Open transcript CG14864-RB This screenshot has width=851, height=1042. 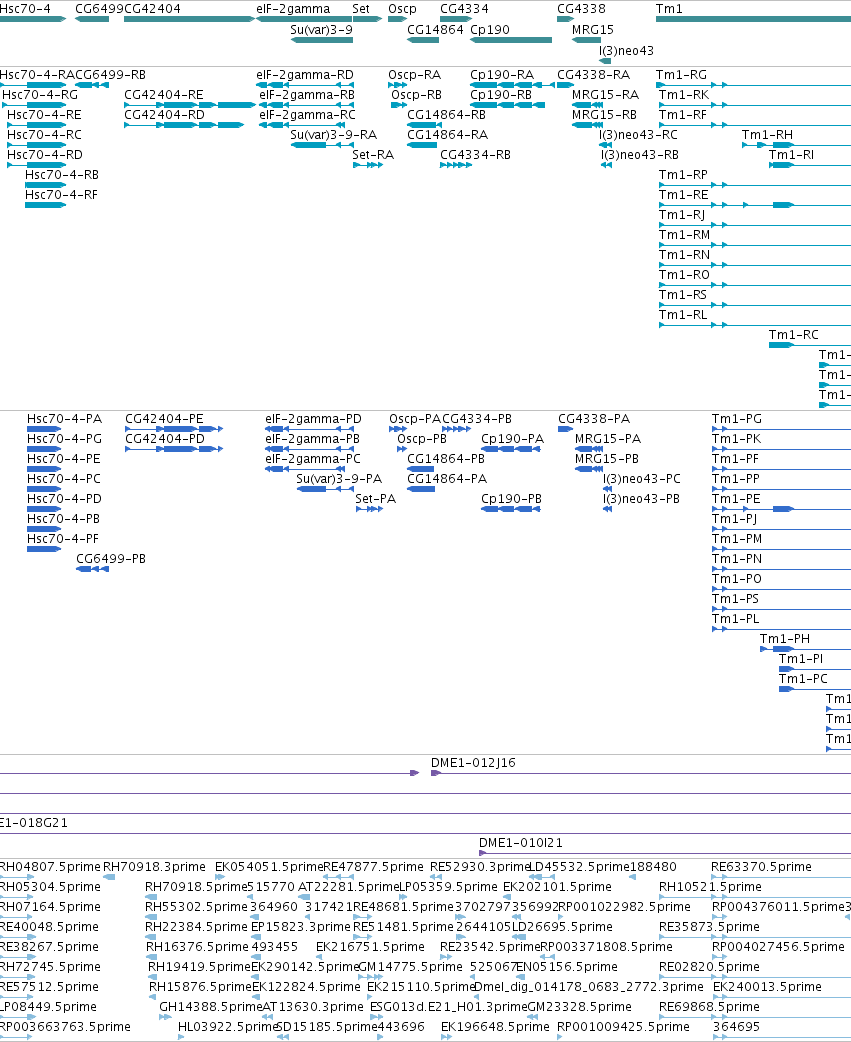[446, 114]
